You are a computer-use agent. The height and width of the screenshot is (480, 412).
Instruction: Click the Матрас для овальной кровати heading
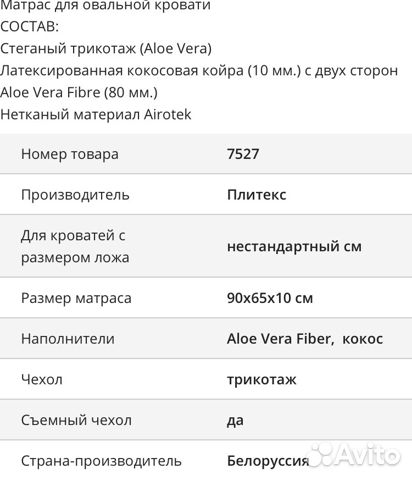coord(105,6)
